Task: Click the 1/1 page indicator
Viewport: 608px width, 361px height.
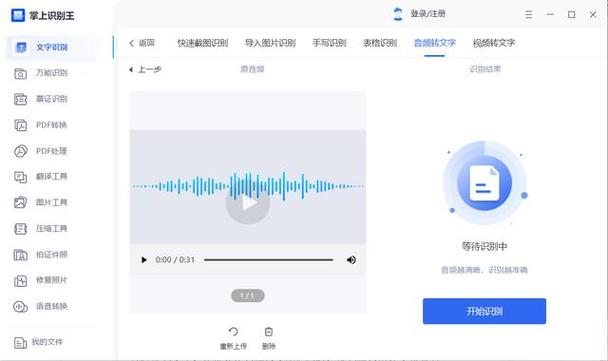Action: (248, 296)
